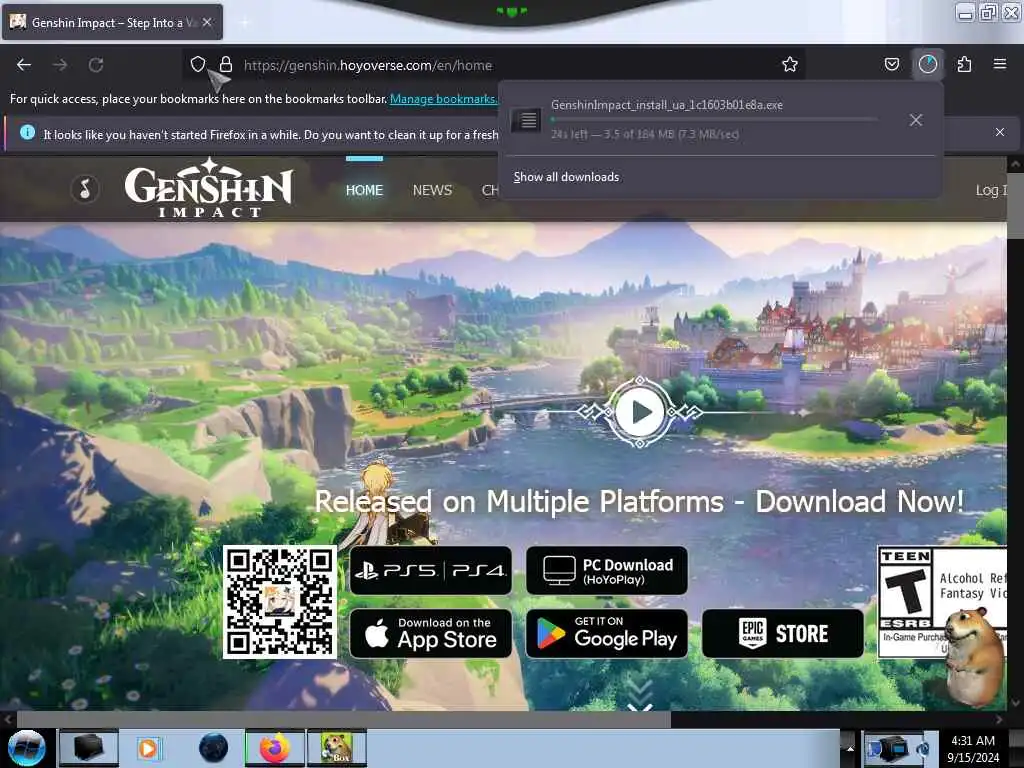The height and width of the screenshot is (768, 1024).
Task: Click the scroll-down double chevron
Action: [639, 695]
